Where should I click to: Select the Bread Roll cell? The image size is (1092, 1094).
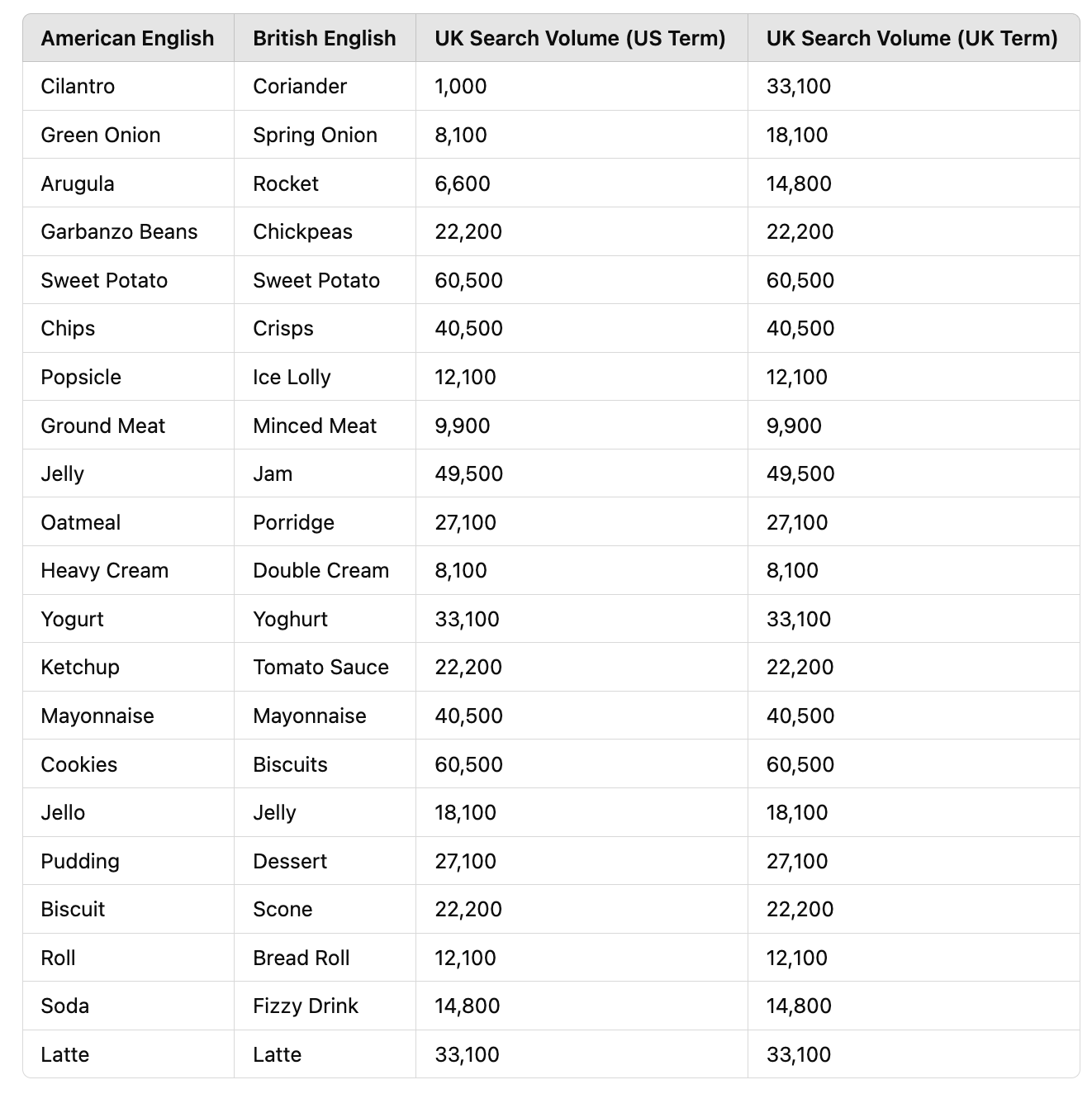tap(301, 958)
